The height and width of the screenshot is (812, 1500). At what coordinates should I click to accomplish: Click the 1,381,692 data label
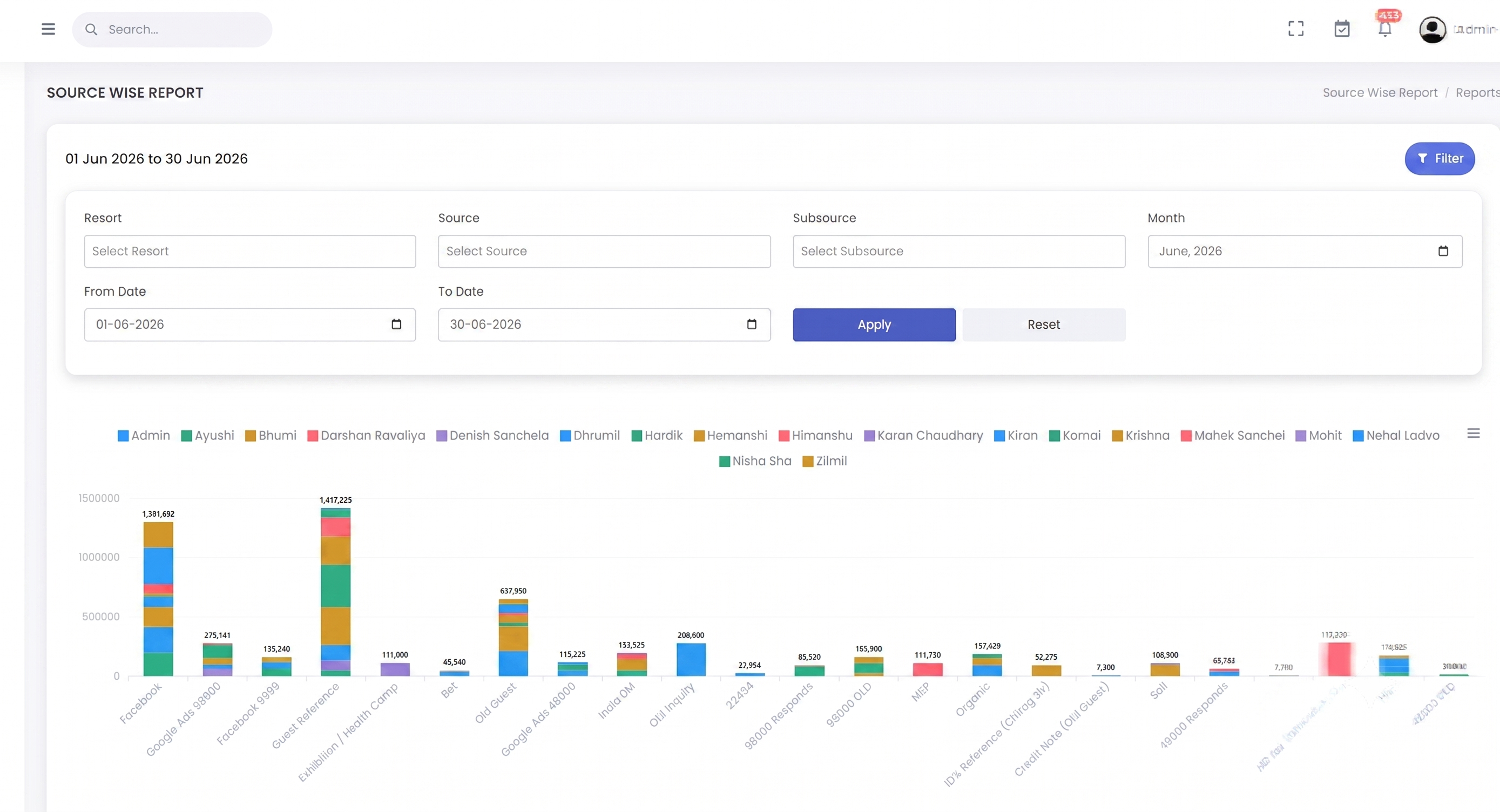pos(158,514)
